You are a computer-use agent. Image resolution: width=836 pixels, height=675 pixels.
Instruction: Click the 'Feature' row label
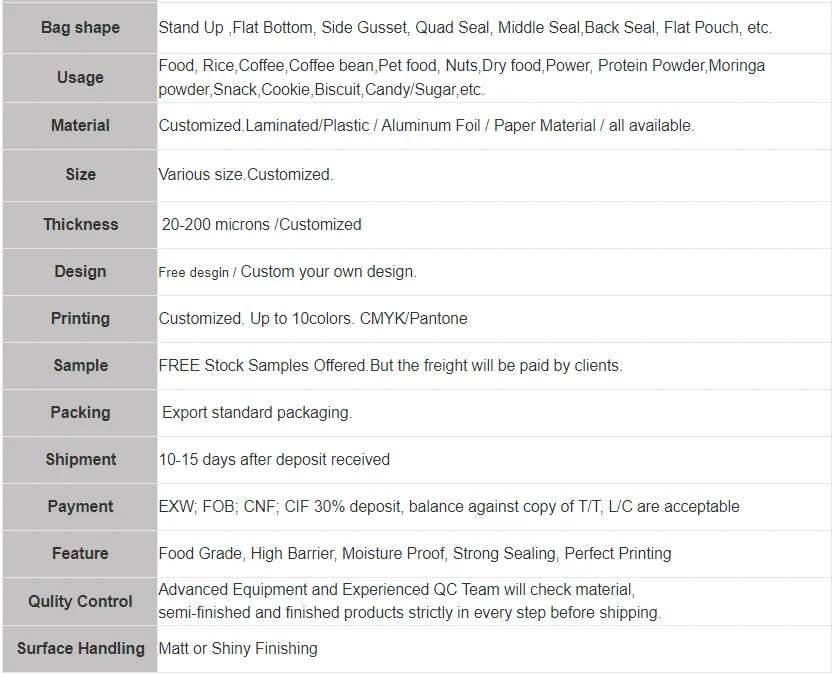pyautogui.click(x=80, y=553)
